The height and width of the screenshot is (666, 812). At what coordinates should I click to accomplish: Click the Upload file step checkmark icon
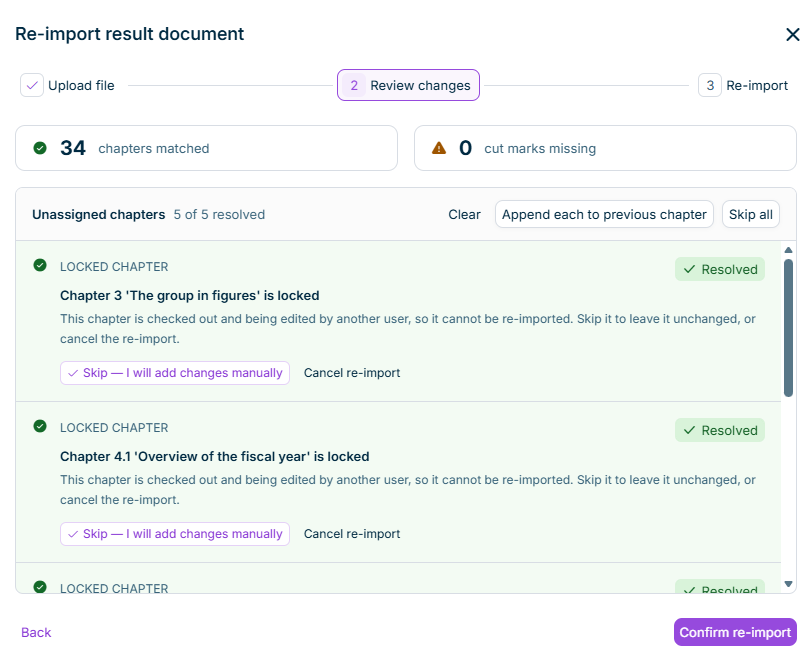pos(32,85)
